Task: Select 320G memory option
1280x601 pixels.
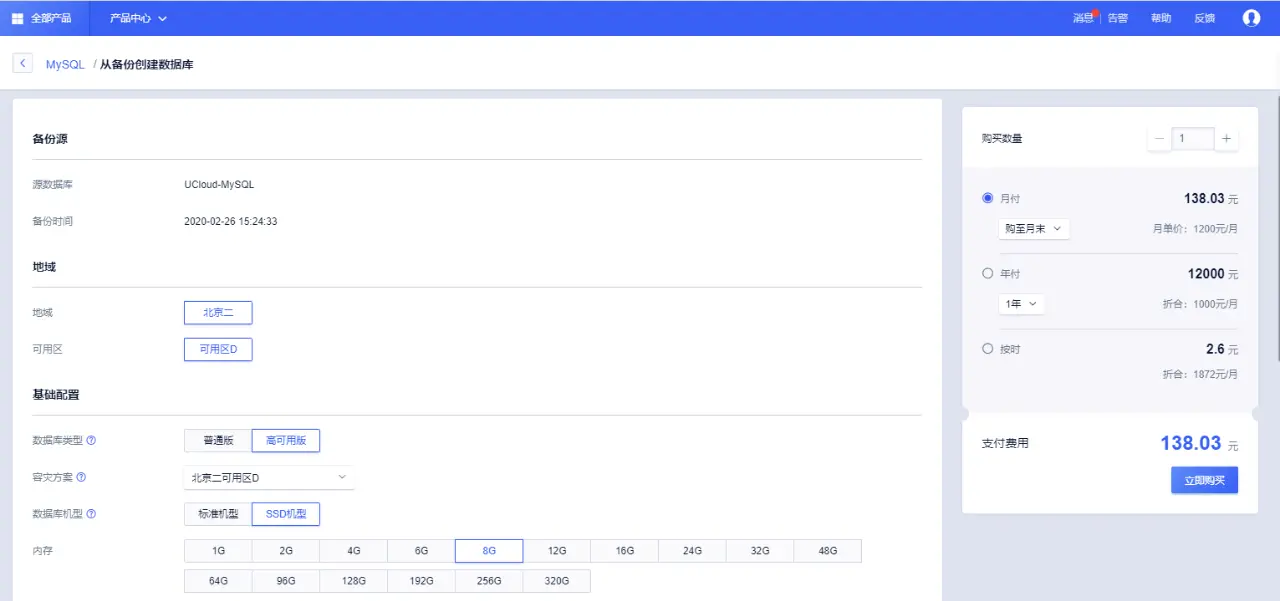Action: point(557,581)
